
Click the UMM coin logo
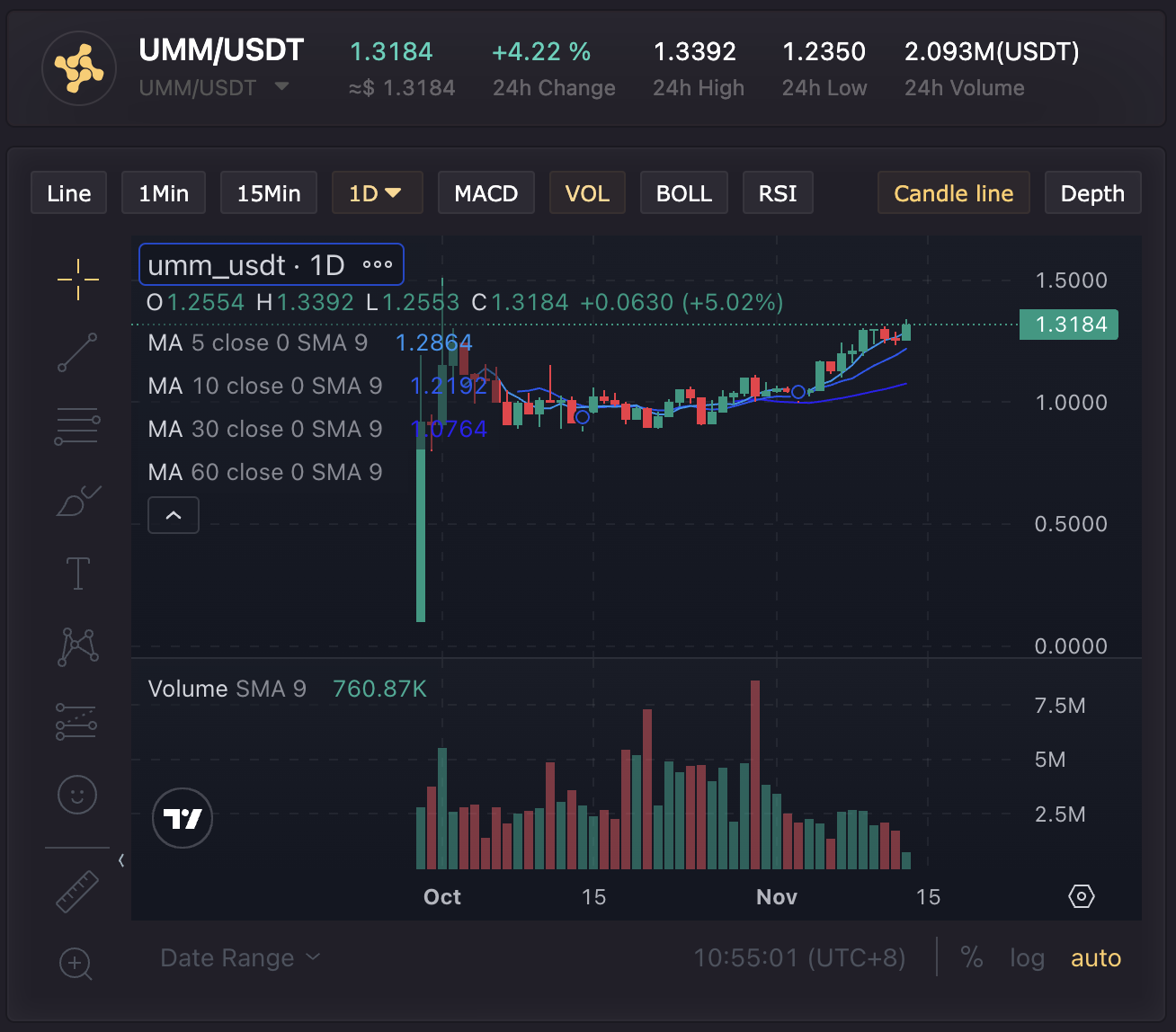[79, 68]
